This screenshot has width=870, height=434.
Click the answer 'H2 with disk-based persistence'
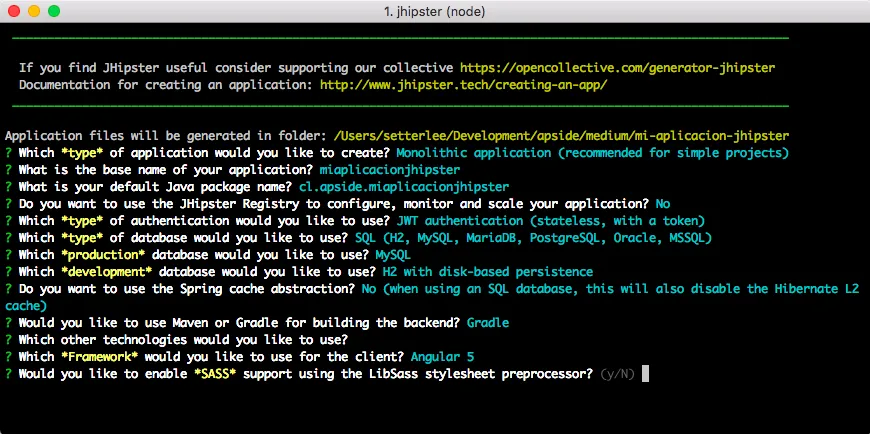[488, 272]
